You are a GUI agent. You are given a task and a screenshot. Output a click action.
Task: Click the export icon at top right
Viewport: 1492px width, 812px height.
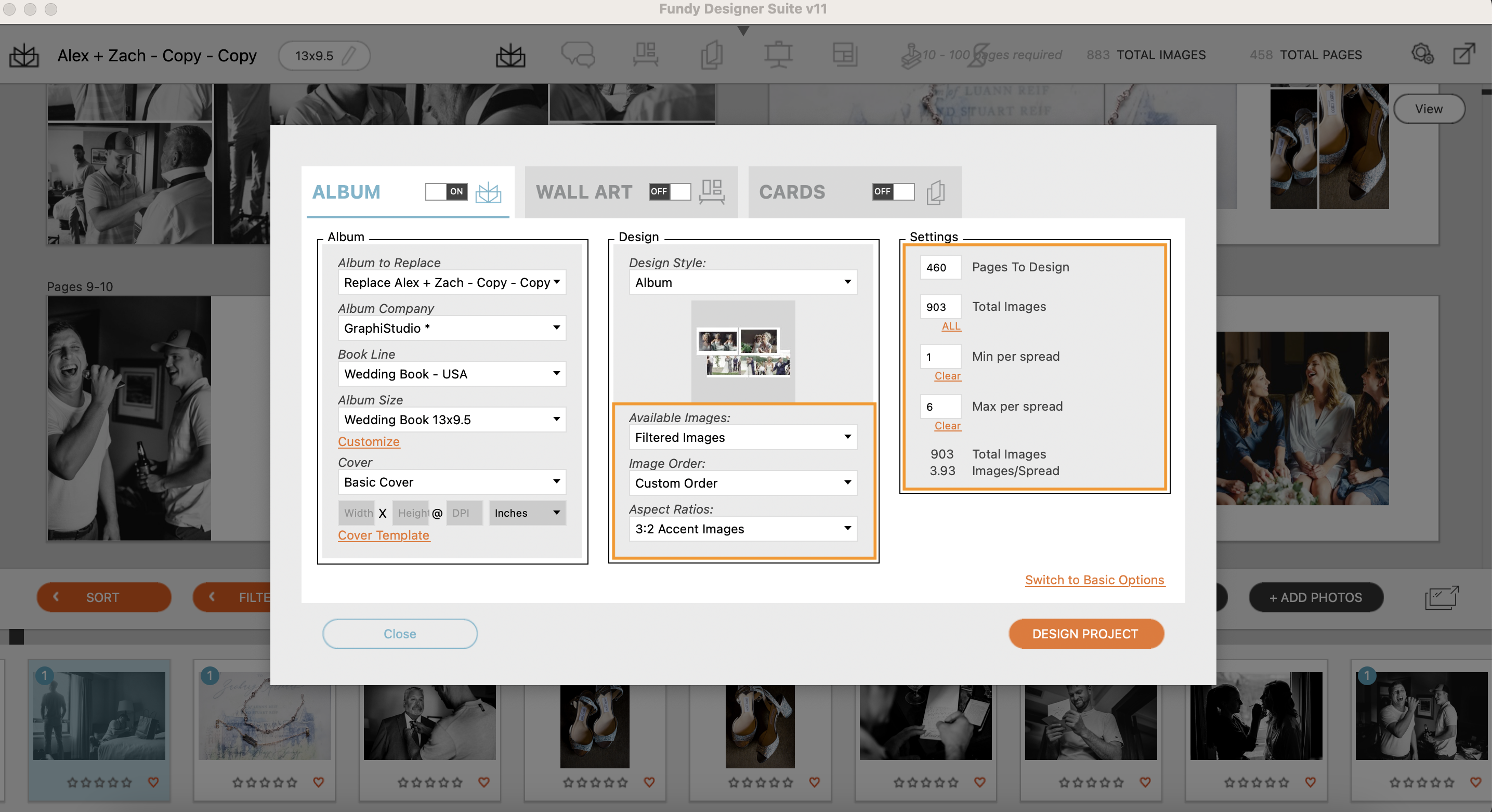pos(1463,54)
